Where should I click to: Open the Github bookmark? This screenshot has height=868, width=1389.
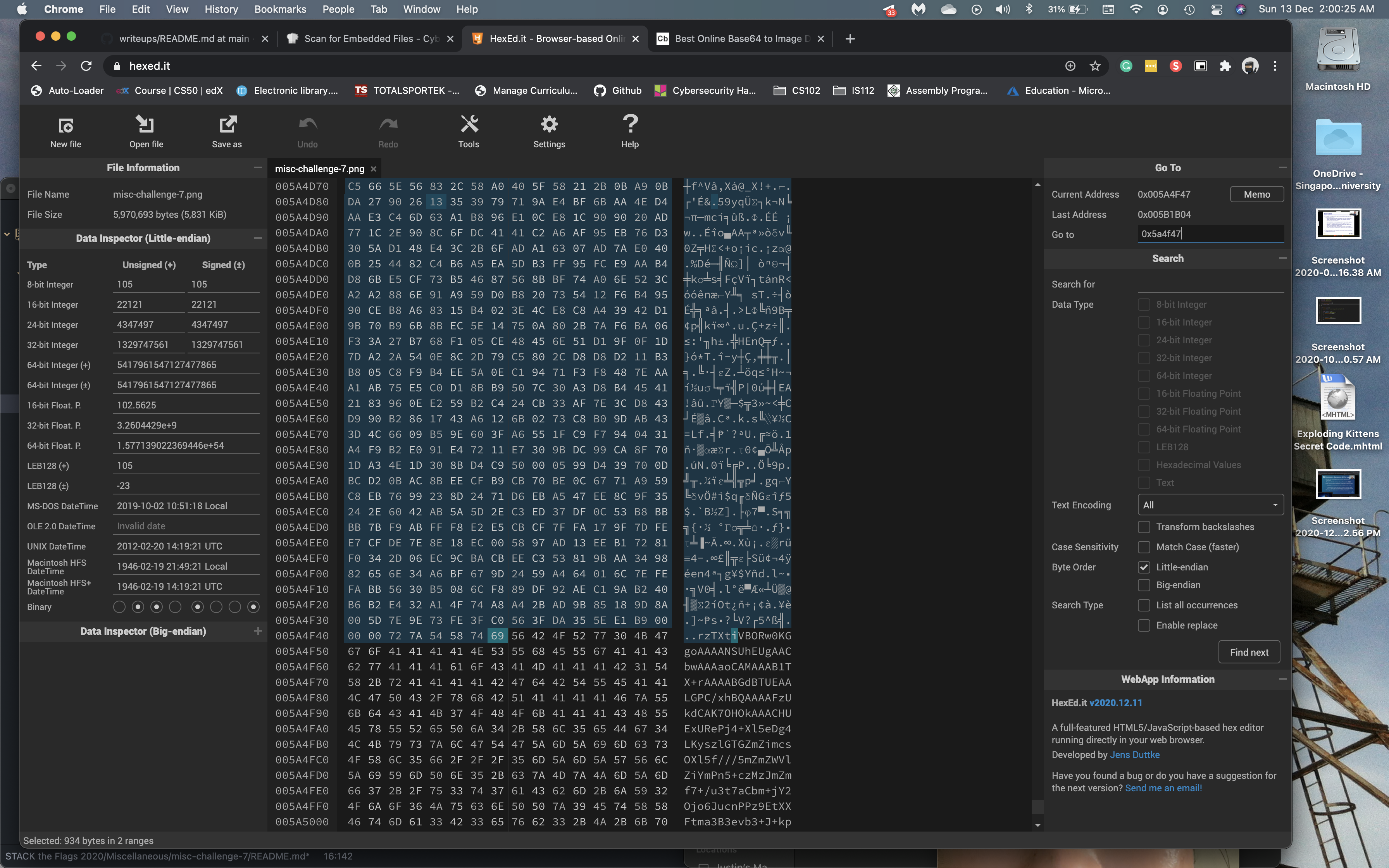click(618, 90)
